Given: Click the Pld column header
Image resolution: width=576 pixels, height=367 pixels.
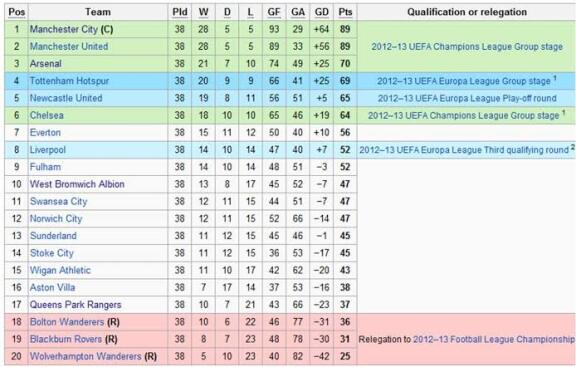Looking at the screenshot, I should coord(180,12).
